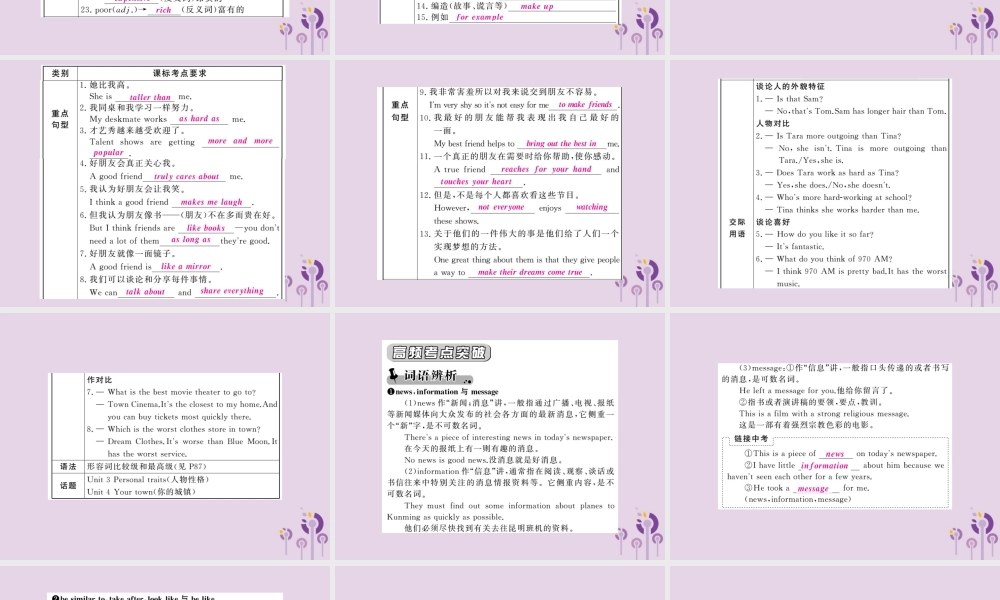Screen dimensions: 1000x600
Task: Click the answer 'talk about'
Action: [145, 292]
